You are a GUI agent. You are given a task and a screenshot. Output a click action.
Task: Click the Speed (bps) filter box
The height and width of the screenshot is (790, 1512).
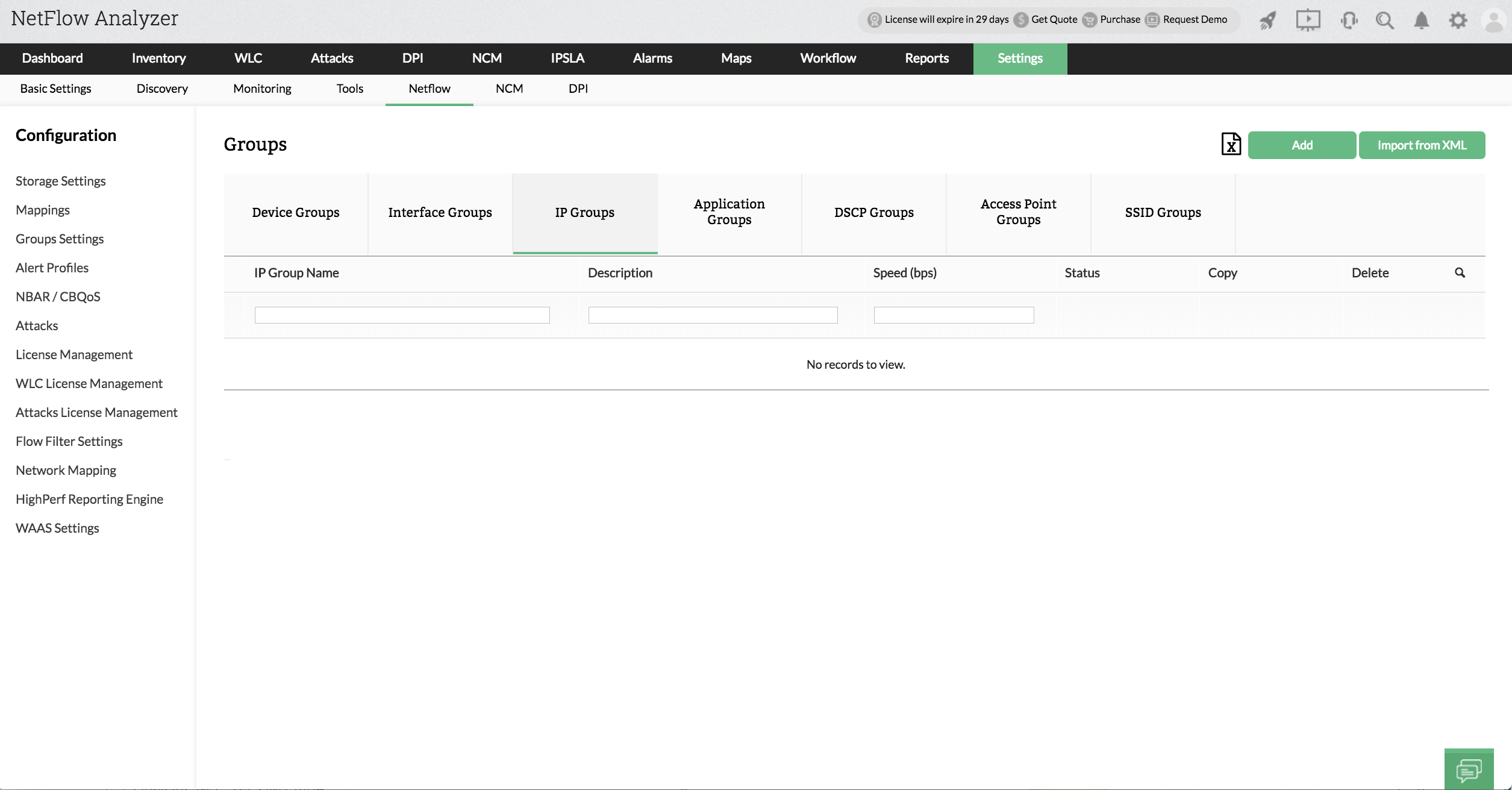(x=954, y=315)
